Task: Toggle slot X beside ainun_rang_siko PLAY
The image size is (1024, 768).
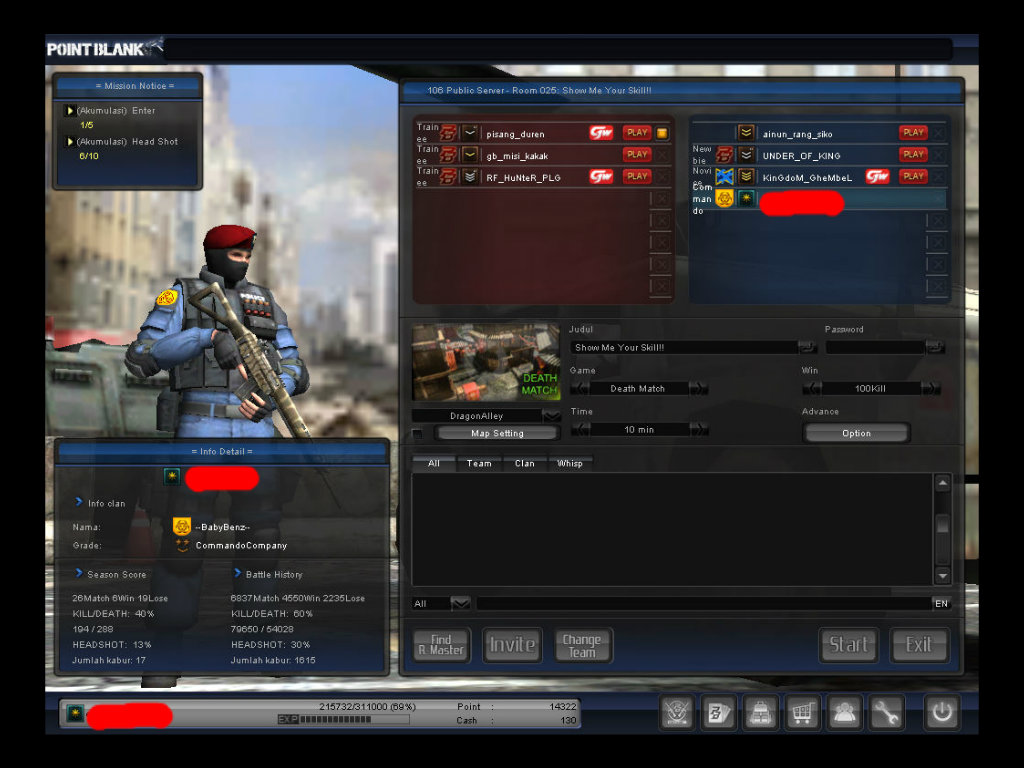Action: pyautogui.click(x=938, y=133)
